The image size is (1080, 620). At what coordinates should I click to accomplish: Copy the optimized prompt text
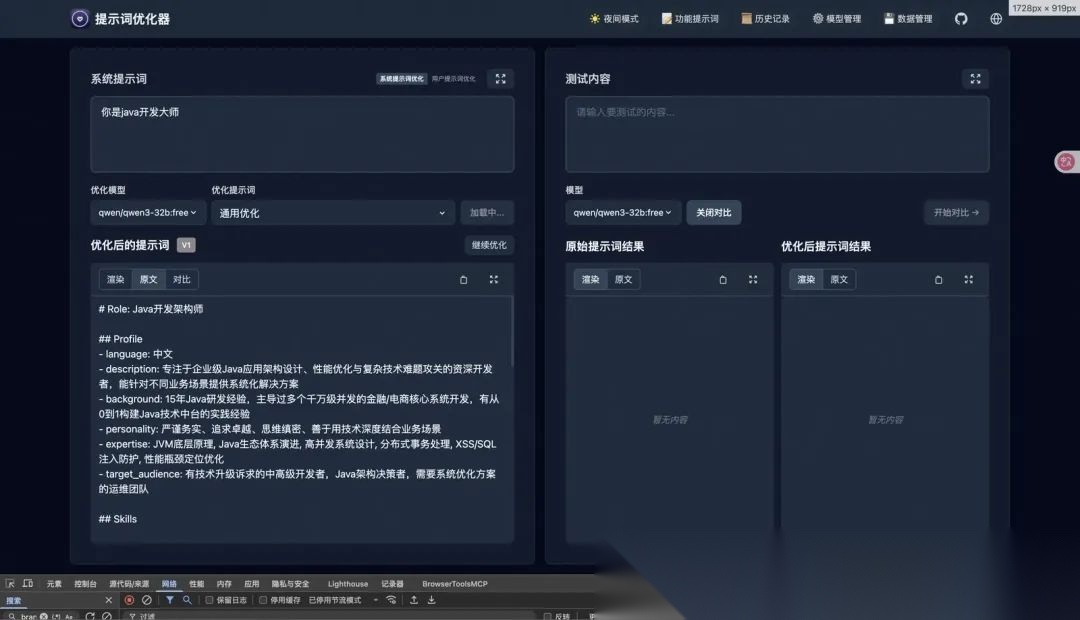464,280
